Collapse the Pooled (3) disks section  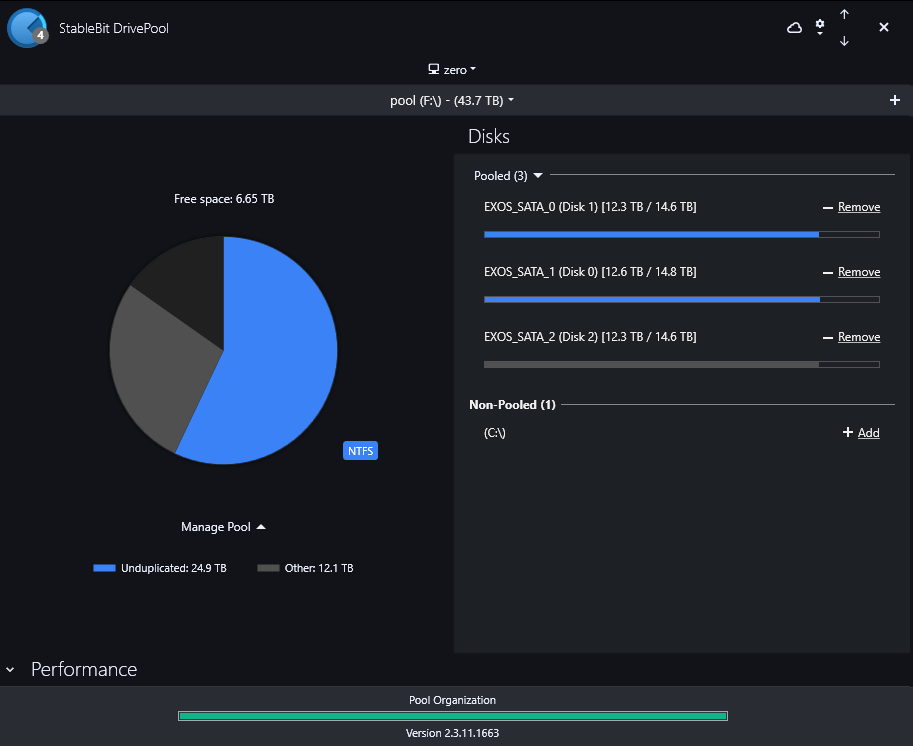[508, 175]
